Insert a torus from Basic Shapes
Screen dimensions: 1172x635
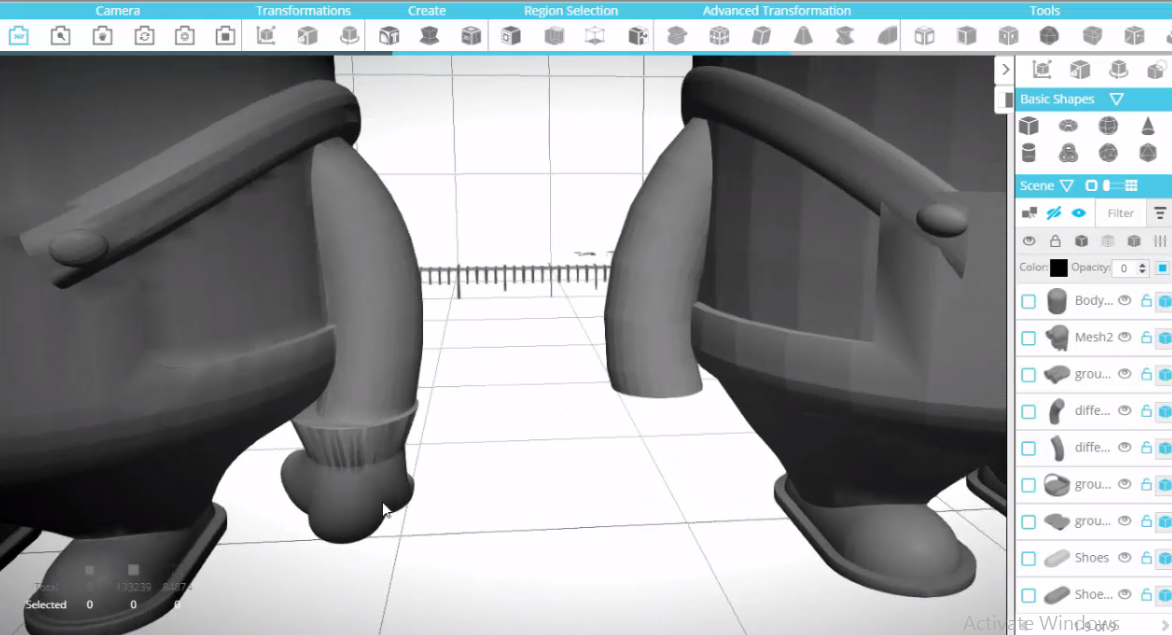pos(1068,126)
